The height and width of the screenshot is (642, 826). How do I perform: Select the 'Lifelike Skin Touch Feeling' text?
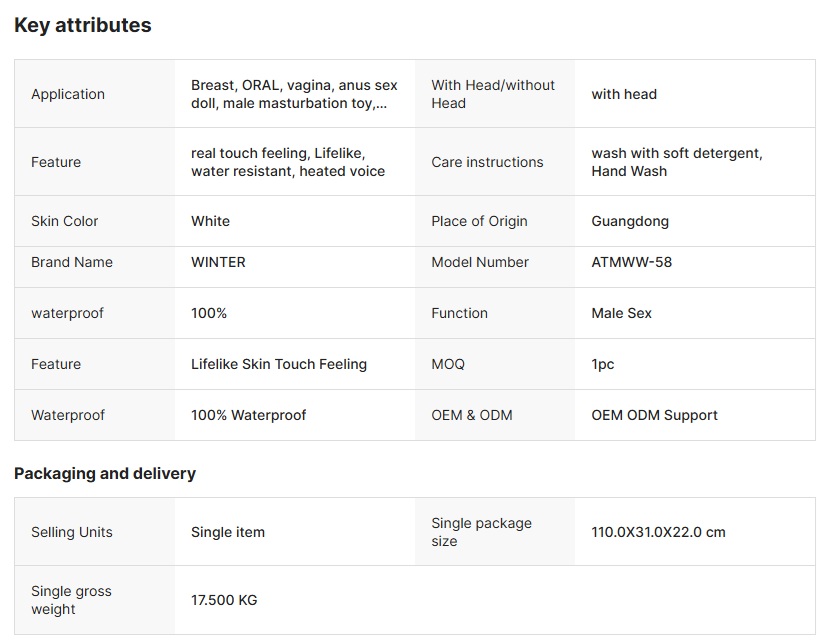pos(278,364)
